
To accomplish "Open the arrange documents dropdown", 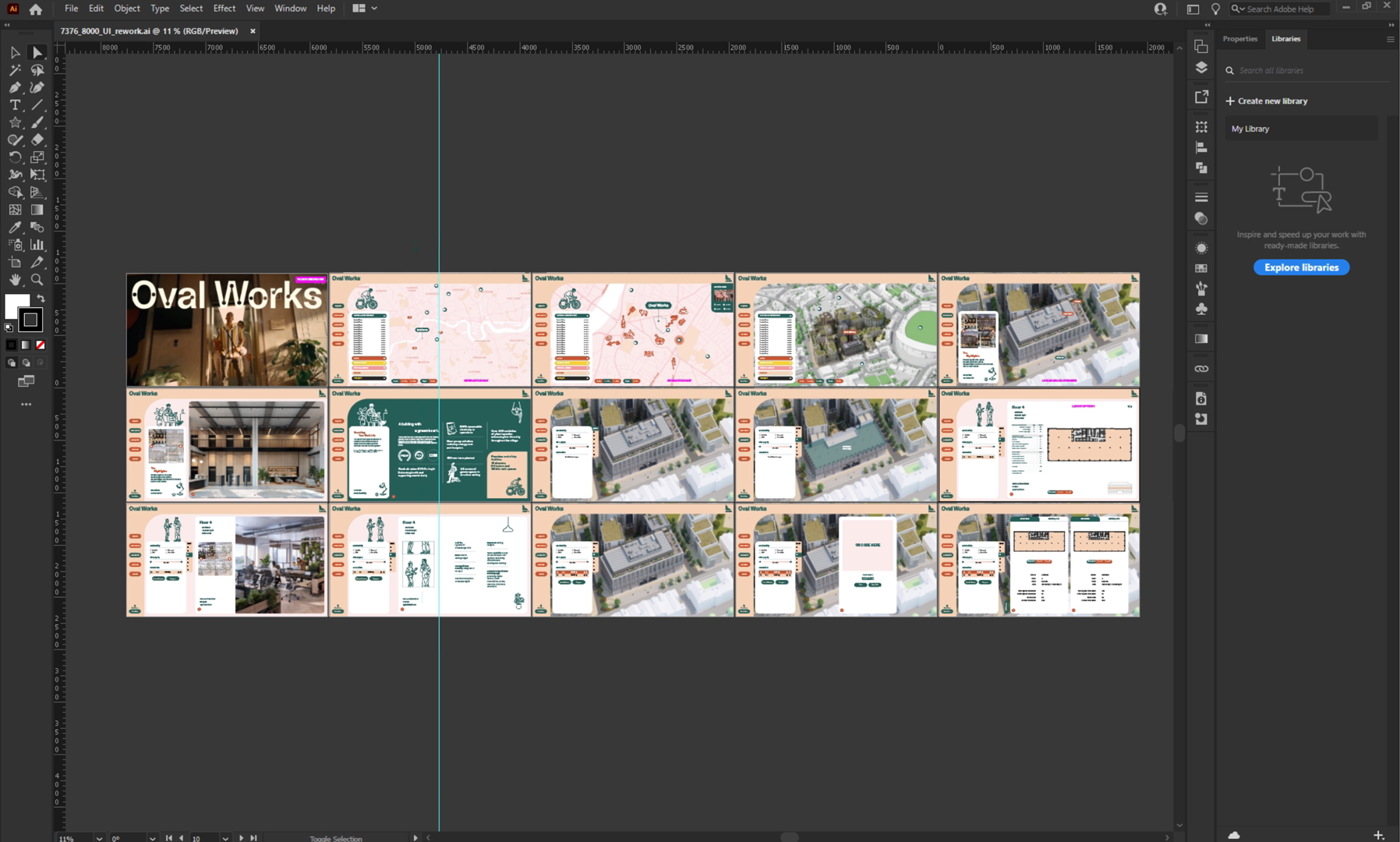I will coord(364,9).
